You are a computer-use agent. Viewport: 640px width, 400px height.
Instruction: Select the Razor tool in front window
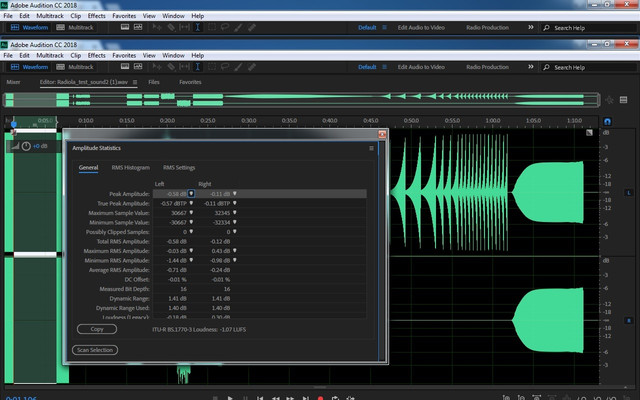click(x=171, y=67)
